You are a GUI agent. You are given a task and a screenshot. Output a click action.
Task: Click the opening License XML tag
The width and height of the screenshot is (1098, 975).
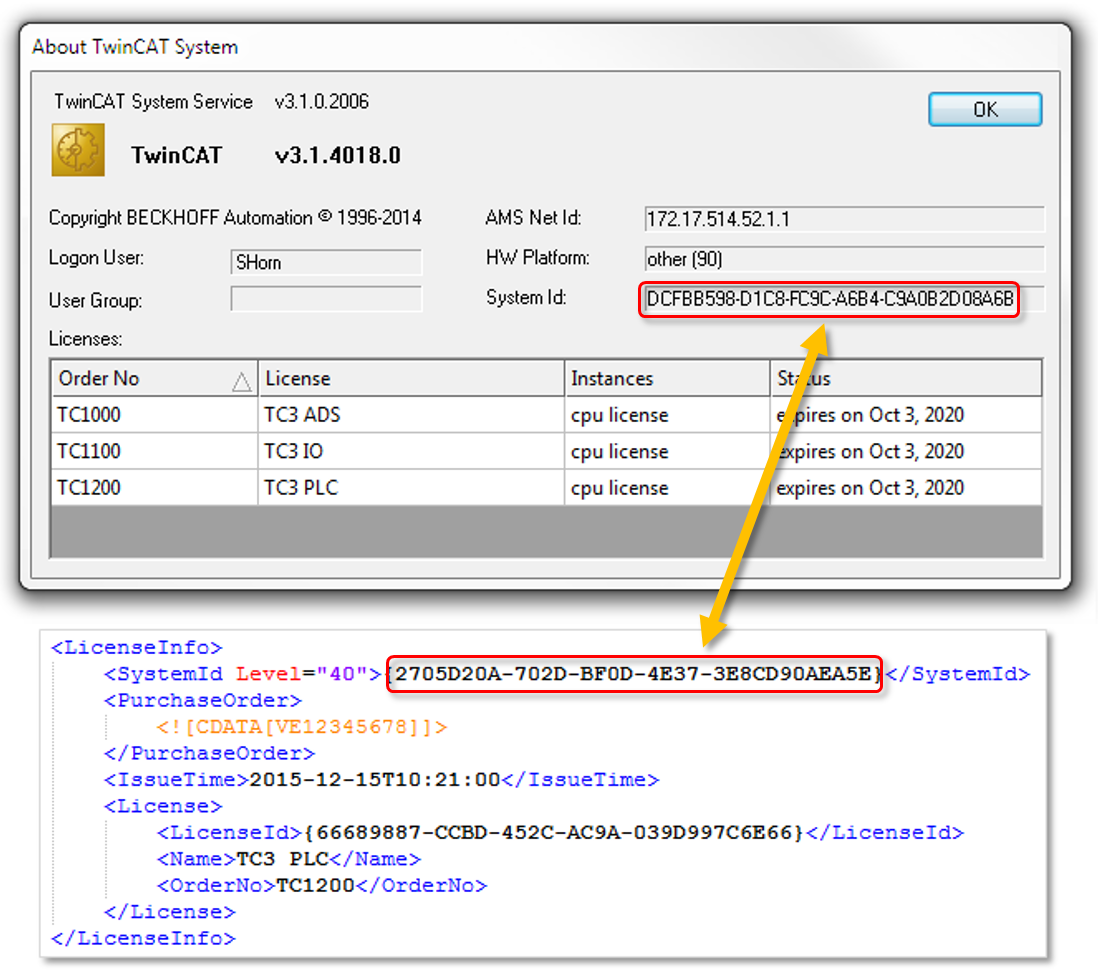[162, 806]
